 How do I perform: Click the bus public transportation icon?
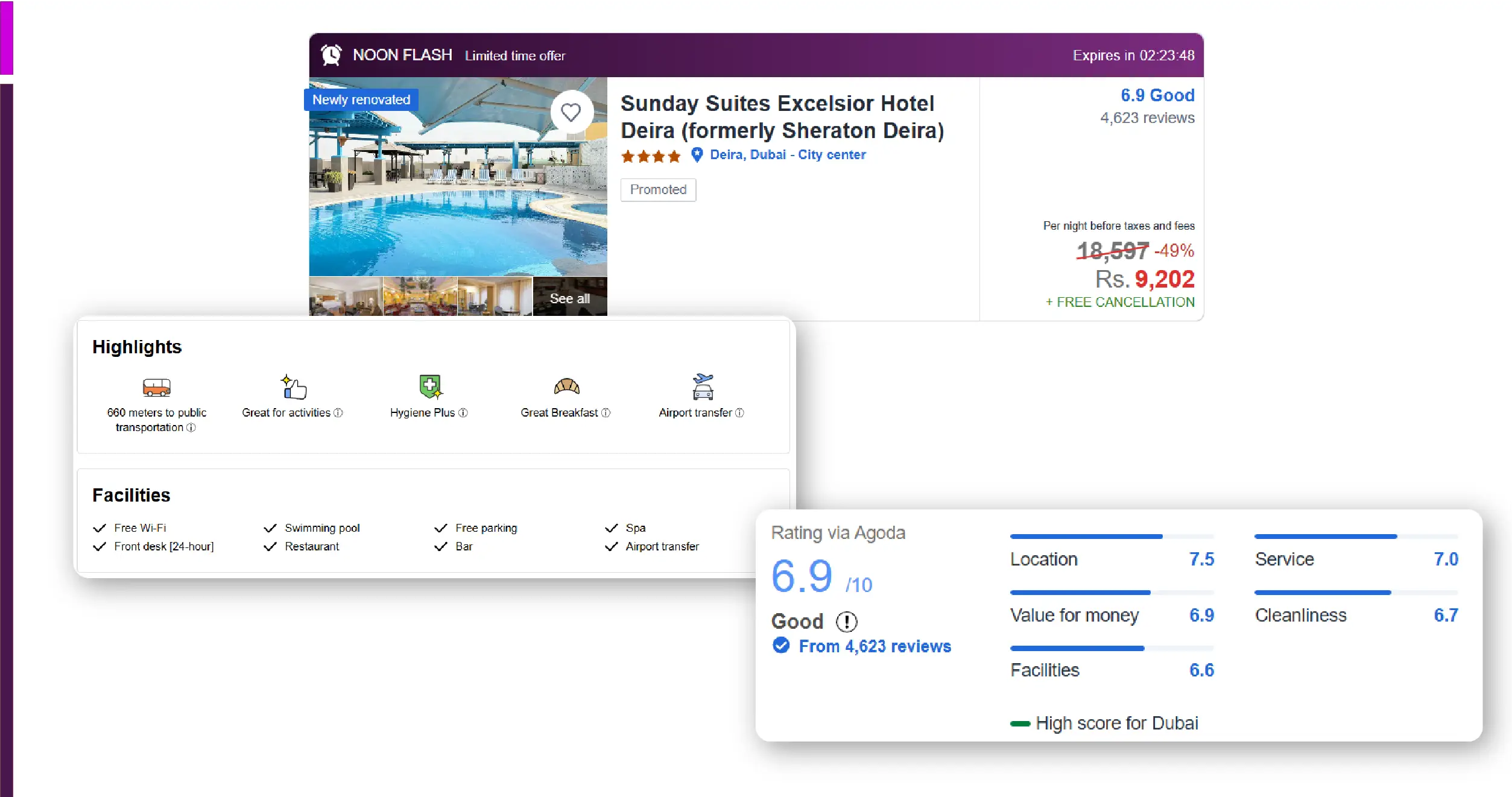click(157, 387)
